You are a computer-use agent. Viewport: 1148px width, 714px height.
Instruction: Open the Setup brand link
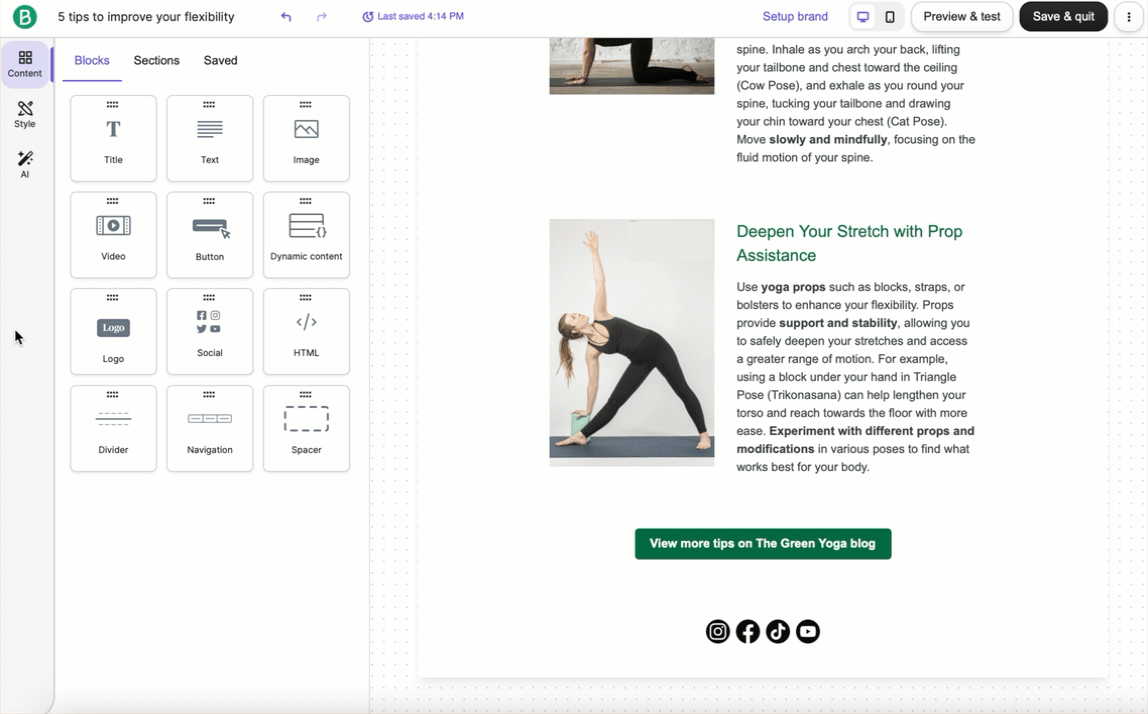coord(795,17)
